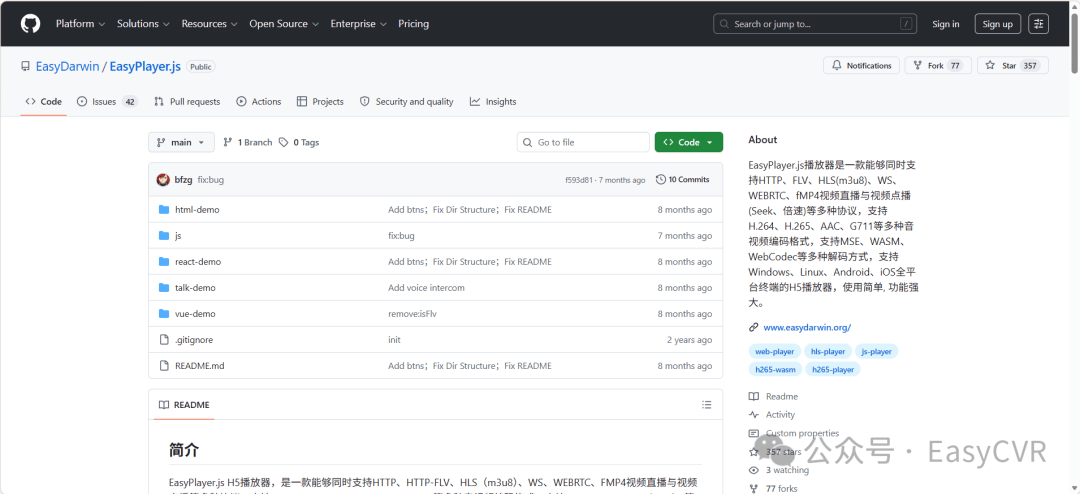1080x494 pixels.
Task: View the 10 Commits history link
Action: click(683, 180)
